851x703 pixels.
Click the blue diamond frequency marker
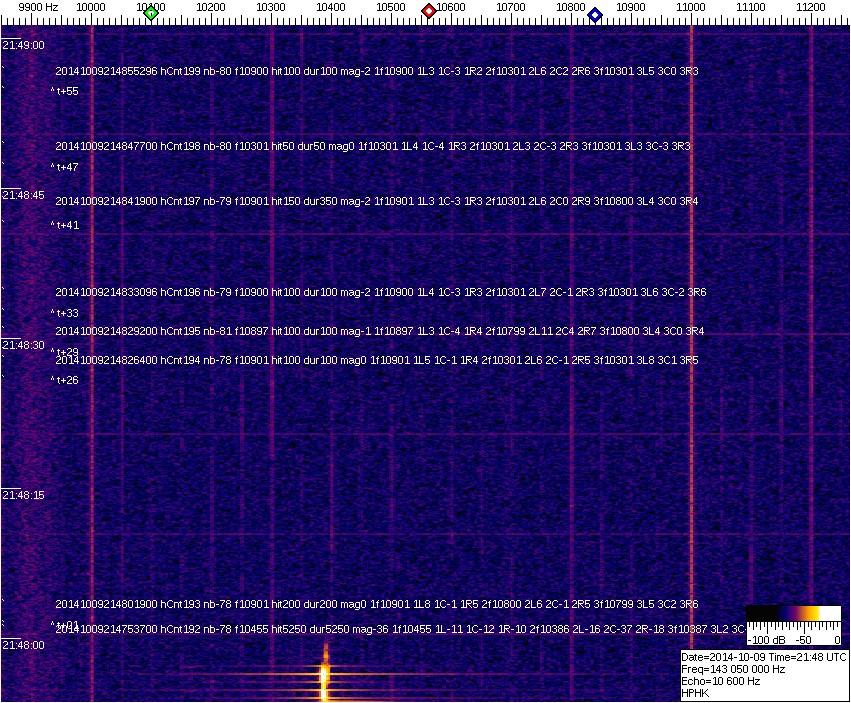(595, 14)
